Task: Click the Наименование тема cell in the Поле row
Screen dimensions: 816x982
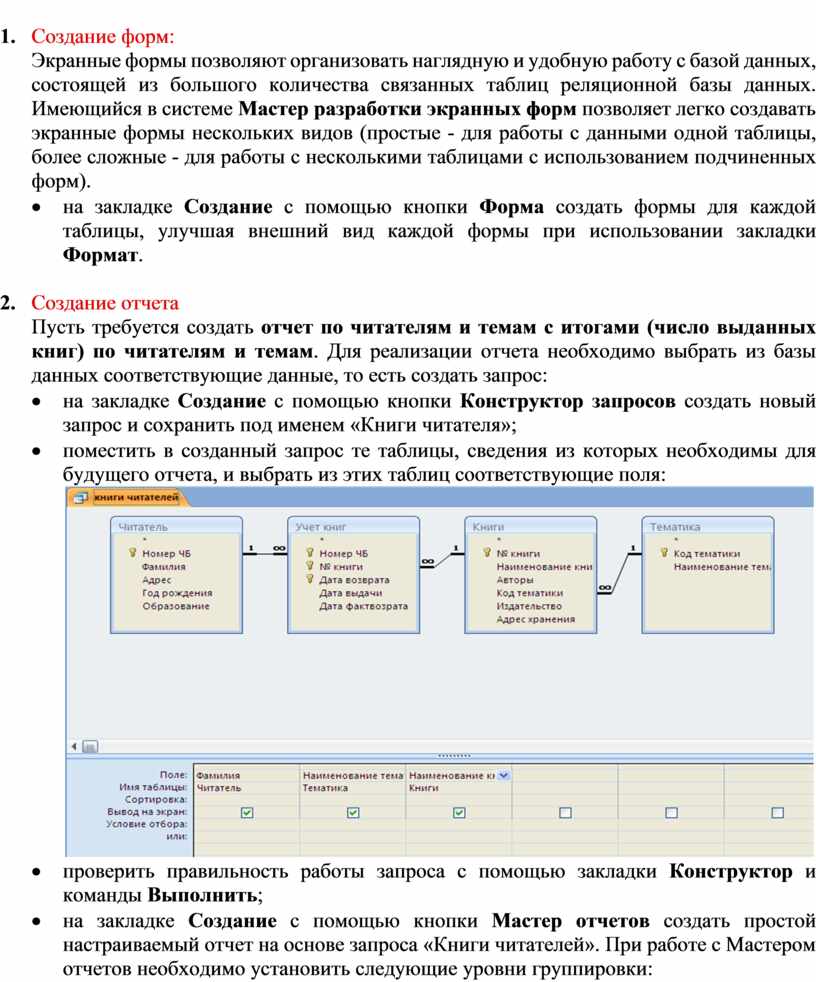Action: (353, 775)
